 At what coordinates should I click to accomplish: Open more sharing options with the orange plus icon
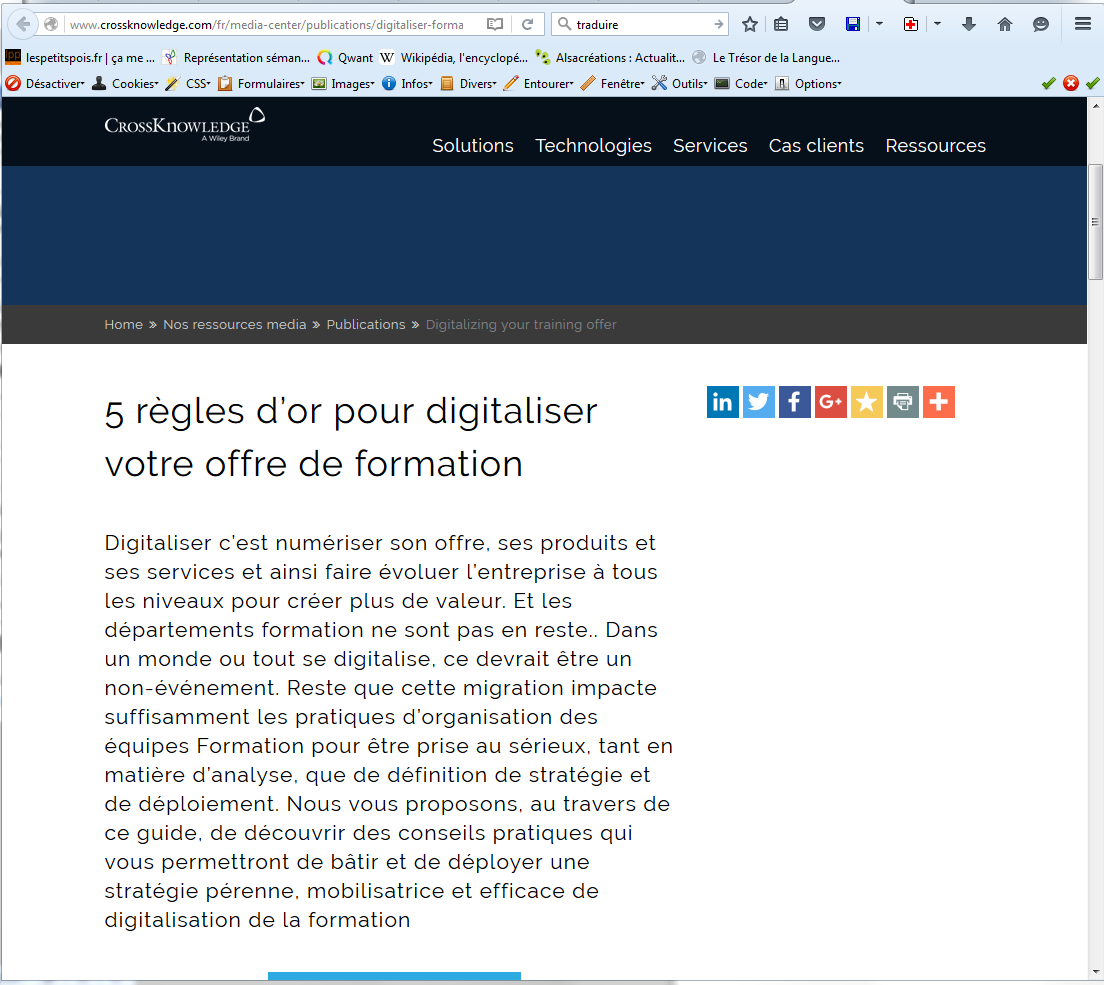[x=938, y=402]
